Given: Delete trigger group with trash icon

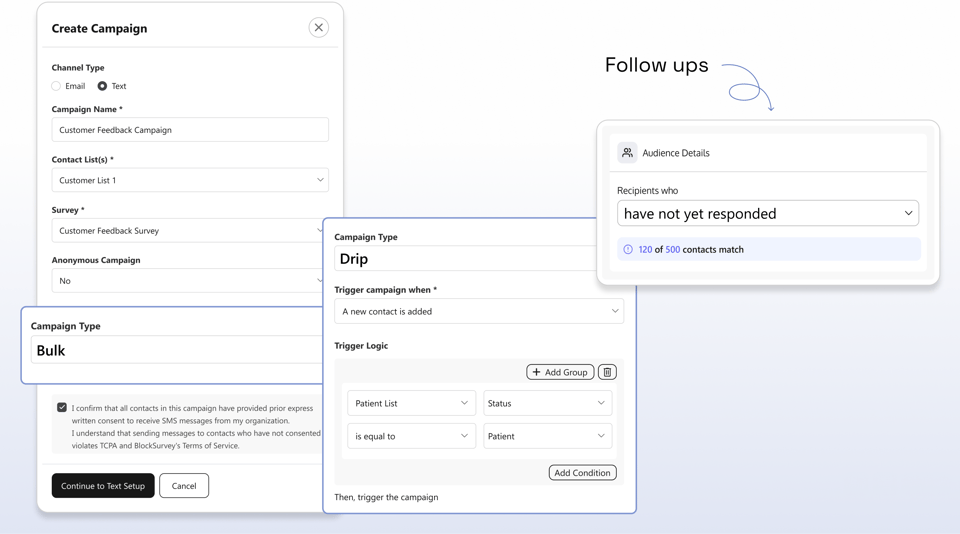Looking at the screenshot, I should (x=607, y=372).
